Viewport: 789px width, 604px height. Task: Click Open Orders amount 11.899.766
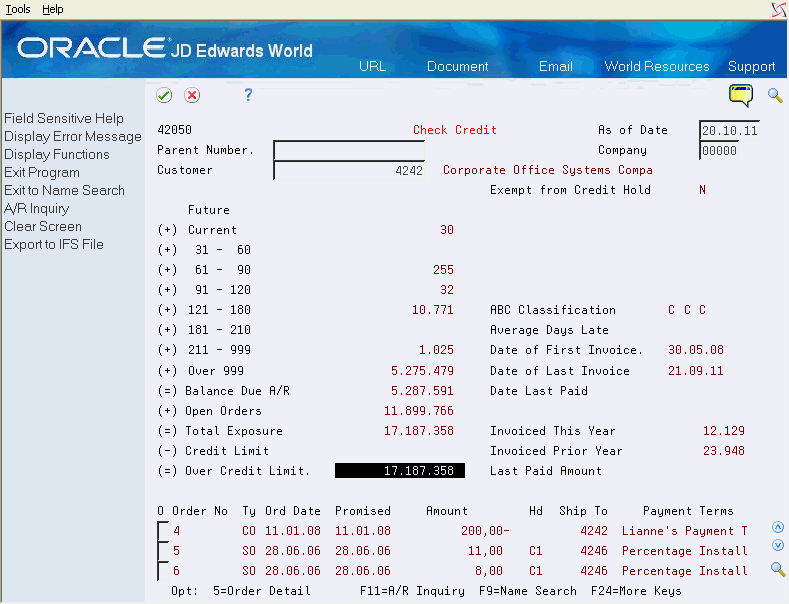click(x=419, y=411)
